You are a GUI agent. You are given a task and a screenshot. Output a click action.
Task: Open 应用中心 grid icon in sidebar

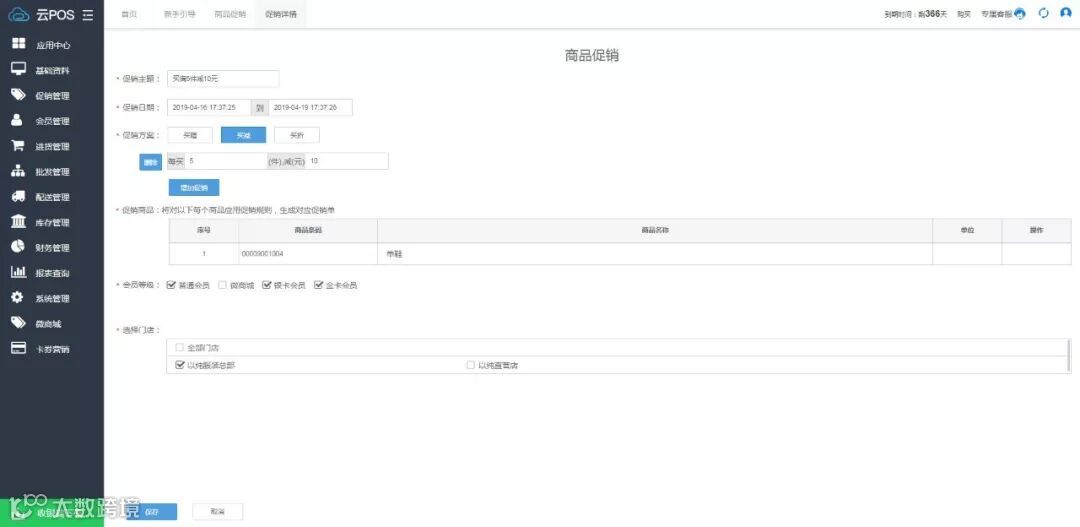(x=19, y=44)
